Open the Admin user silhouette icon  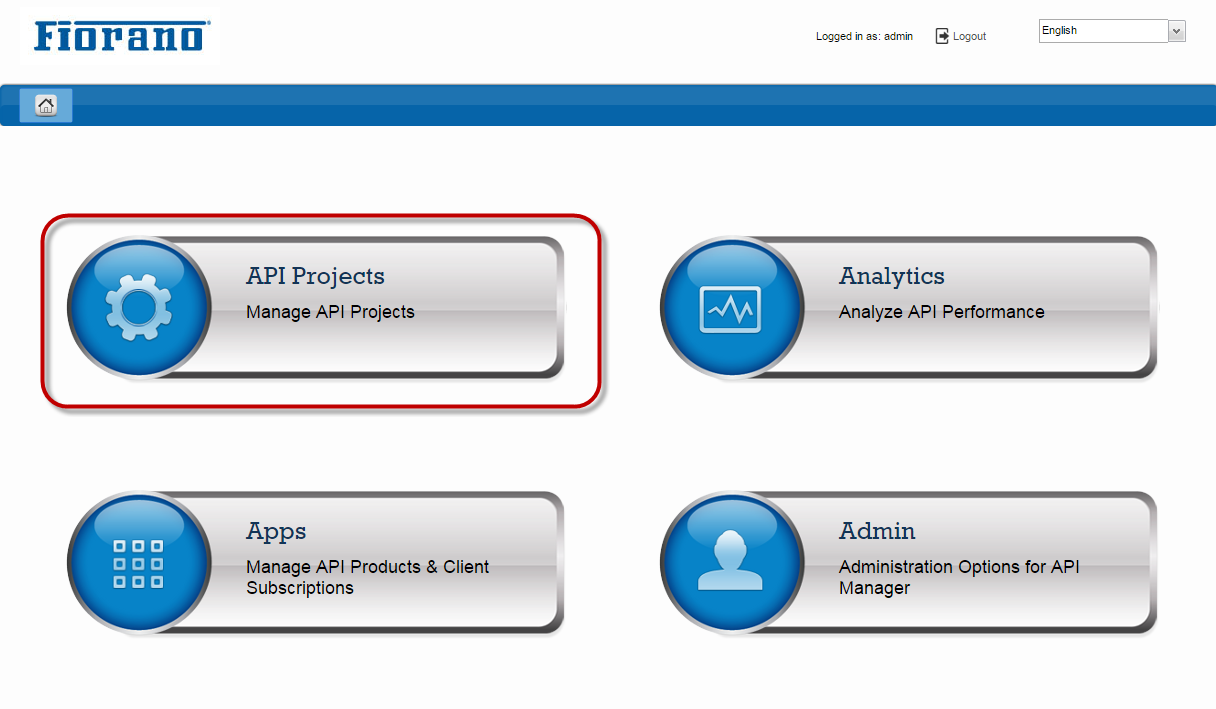click(x=731, y=562)
